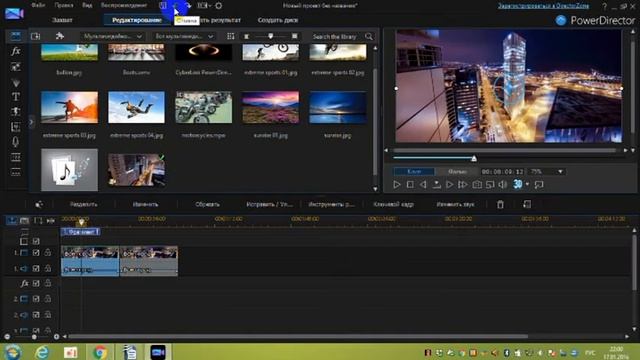Click the preview volume speaker icon
The width and height of the screenshot is (640, 360).
[x=503, y=184]
